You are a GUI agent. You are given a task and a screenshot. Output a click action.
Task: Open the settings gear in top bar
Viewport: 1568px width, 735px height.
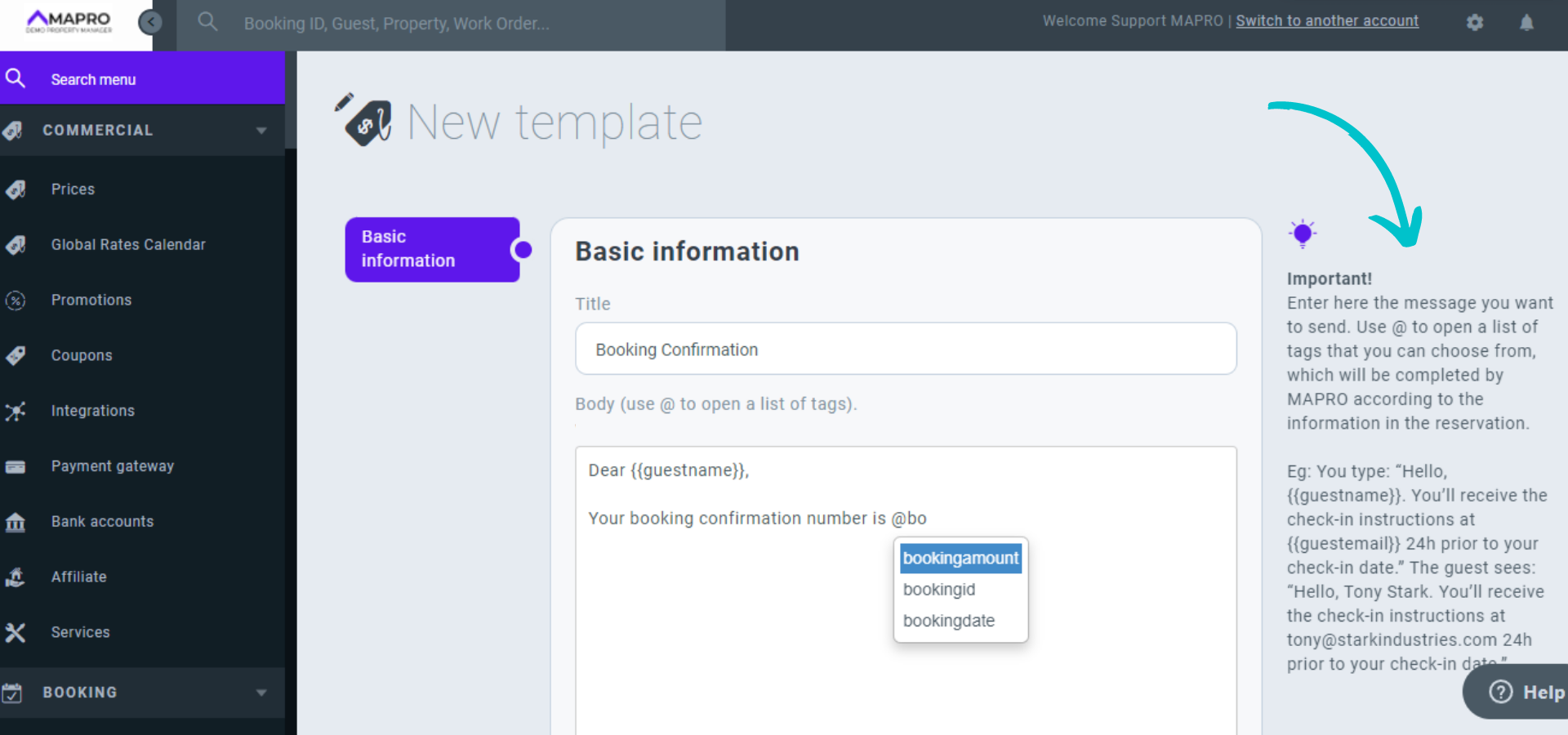coord(1474,22)
